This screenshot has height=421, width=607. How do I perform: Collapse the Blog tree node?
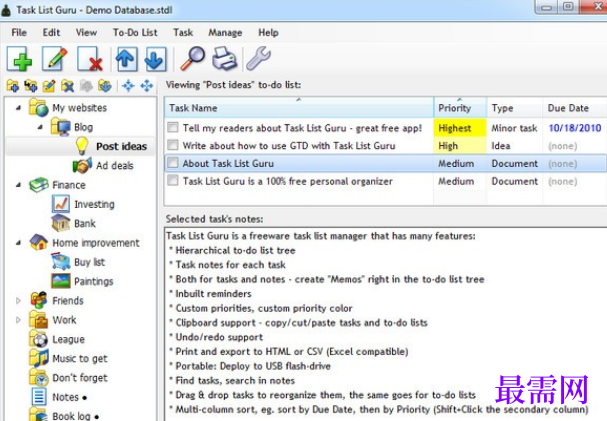40,127
